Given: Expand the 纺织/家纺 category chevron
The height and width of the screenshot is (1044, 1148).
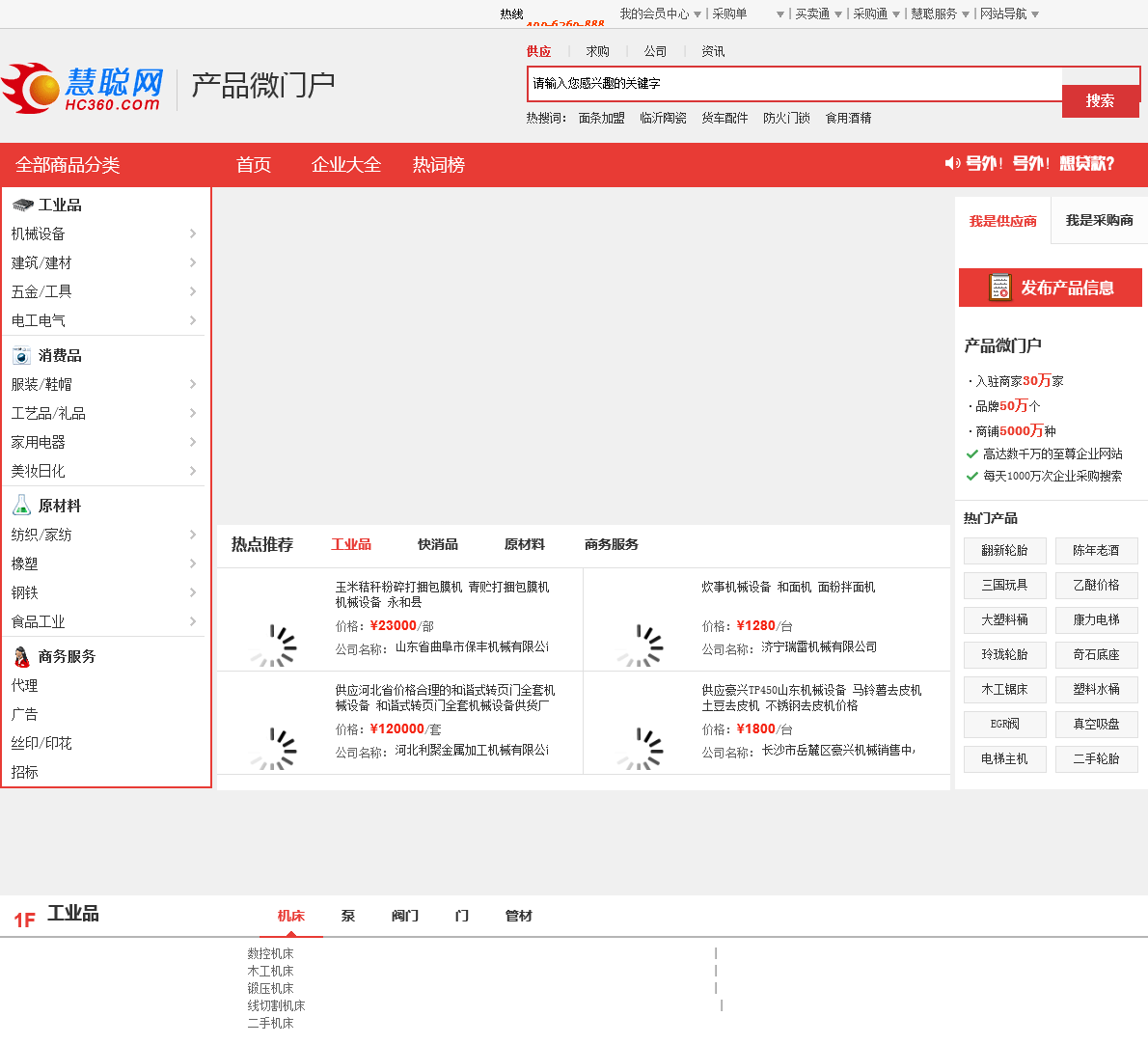Looking at the screenshot, I should click(x=193, y=535).
